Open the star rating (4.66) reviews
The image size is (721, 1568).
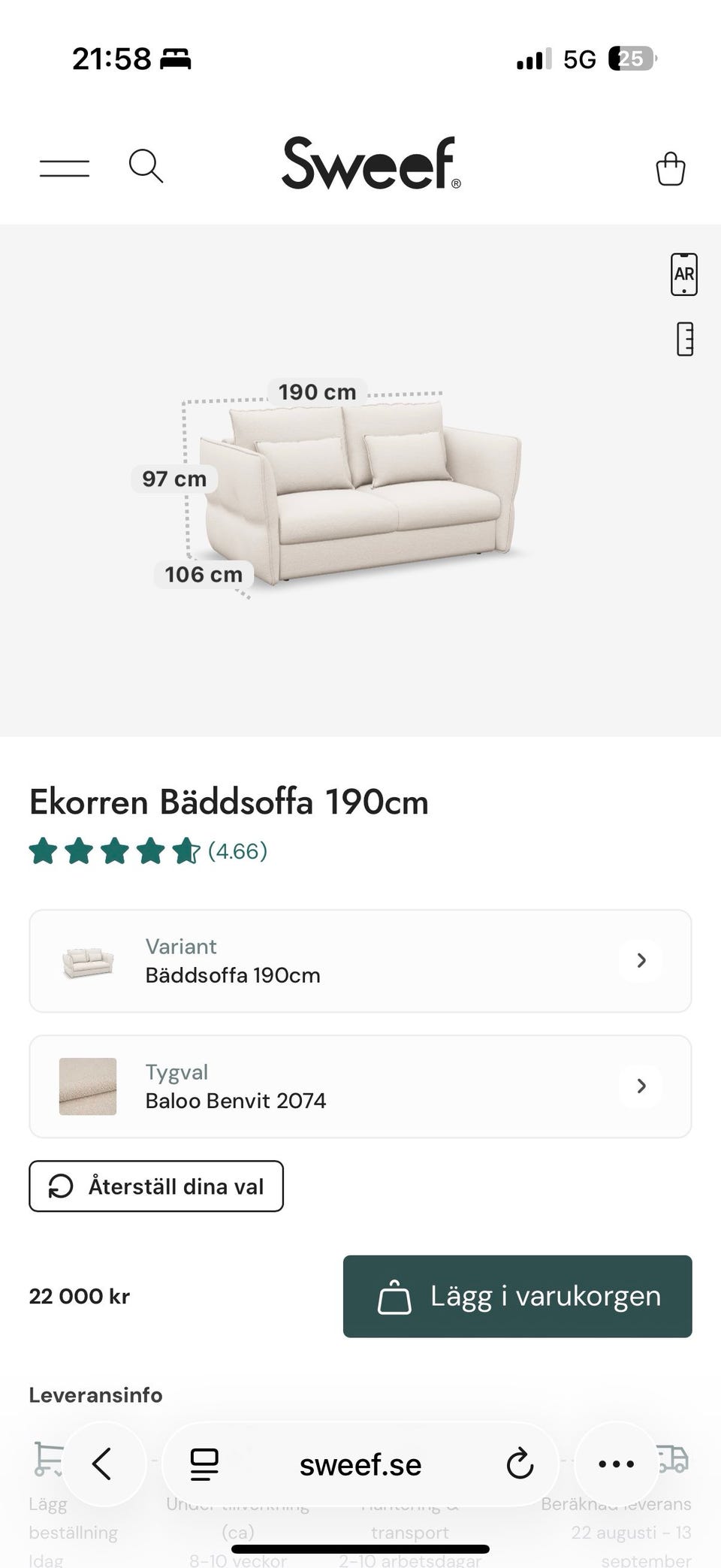[148, 851]
